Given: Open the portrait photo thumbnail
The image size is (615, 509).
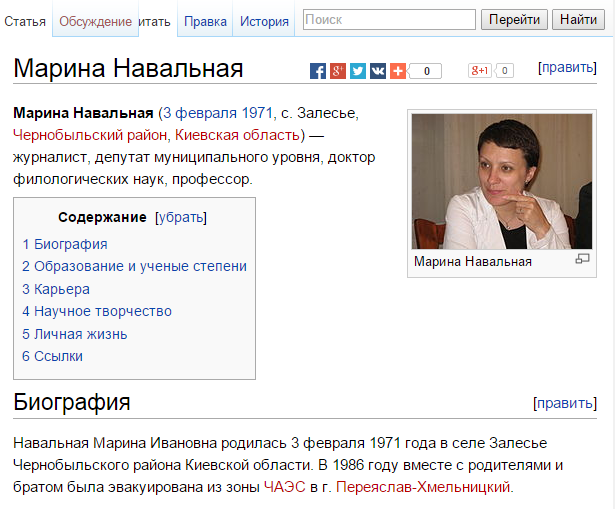Looking at the screenshot, I should 502,182.
